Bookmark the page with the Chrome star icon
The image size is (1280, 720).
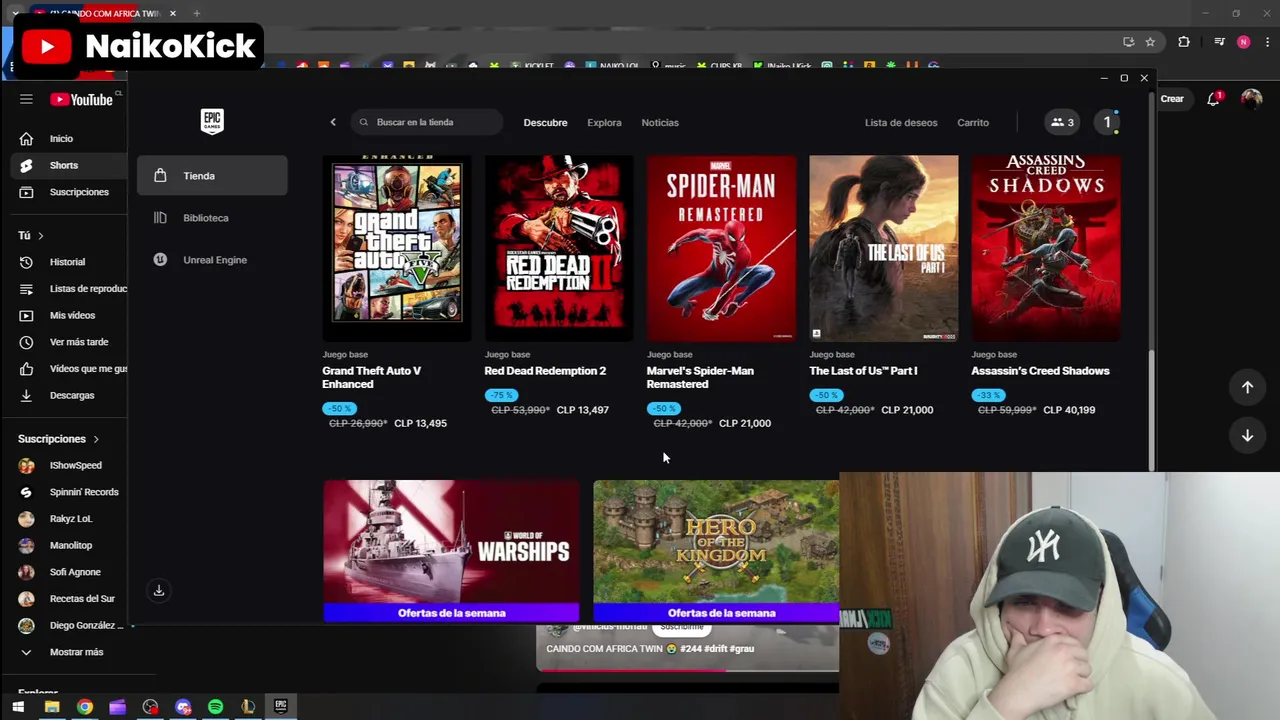pyautogui.click(x=1150, y=42)
